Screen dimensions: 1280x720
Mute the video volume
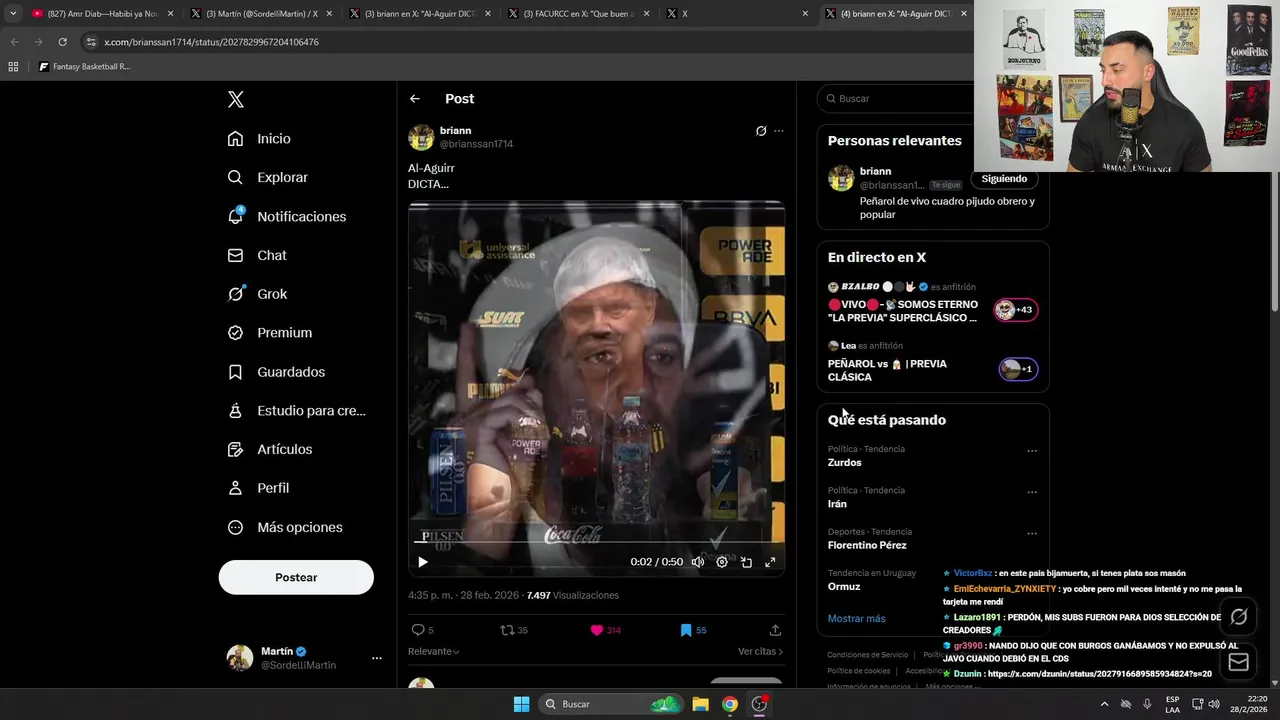pos(698,562)
